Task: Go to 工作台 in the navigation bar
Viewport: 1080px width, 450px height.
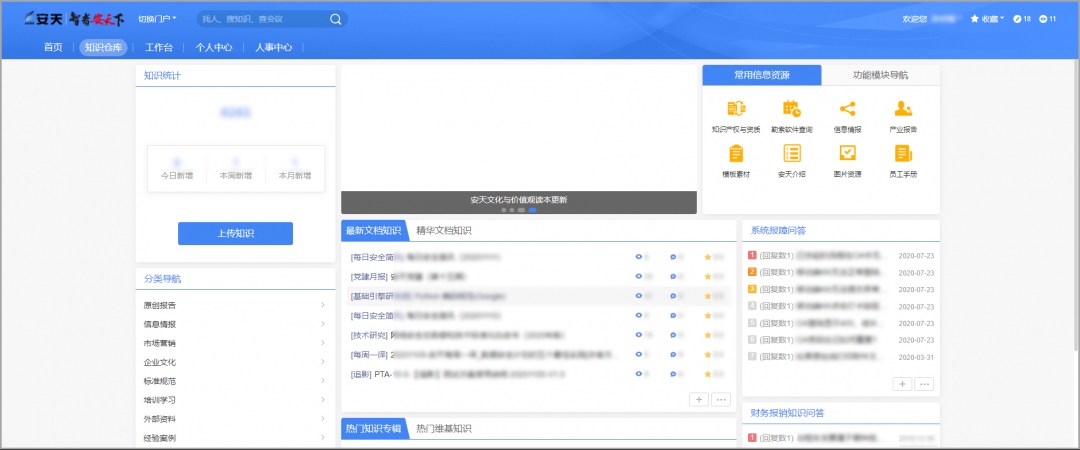Action: (159, 47)
